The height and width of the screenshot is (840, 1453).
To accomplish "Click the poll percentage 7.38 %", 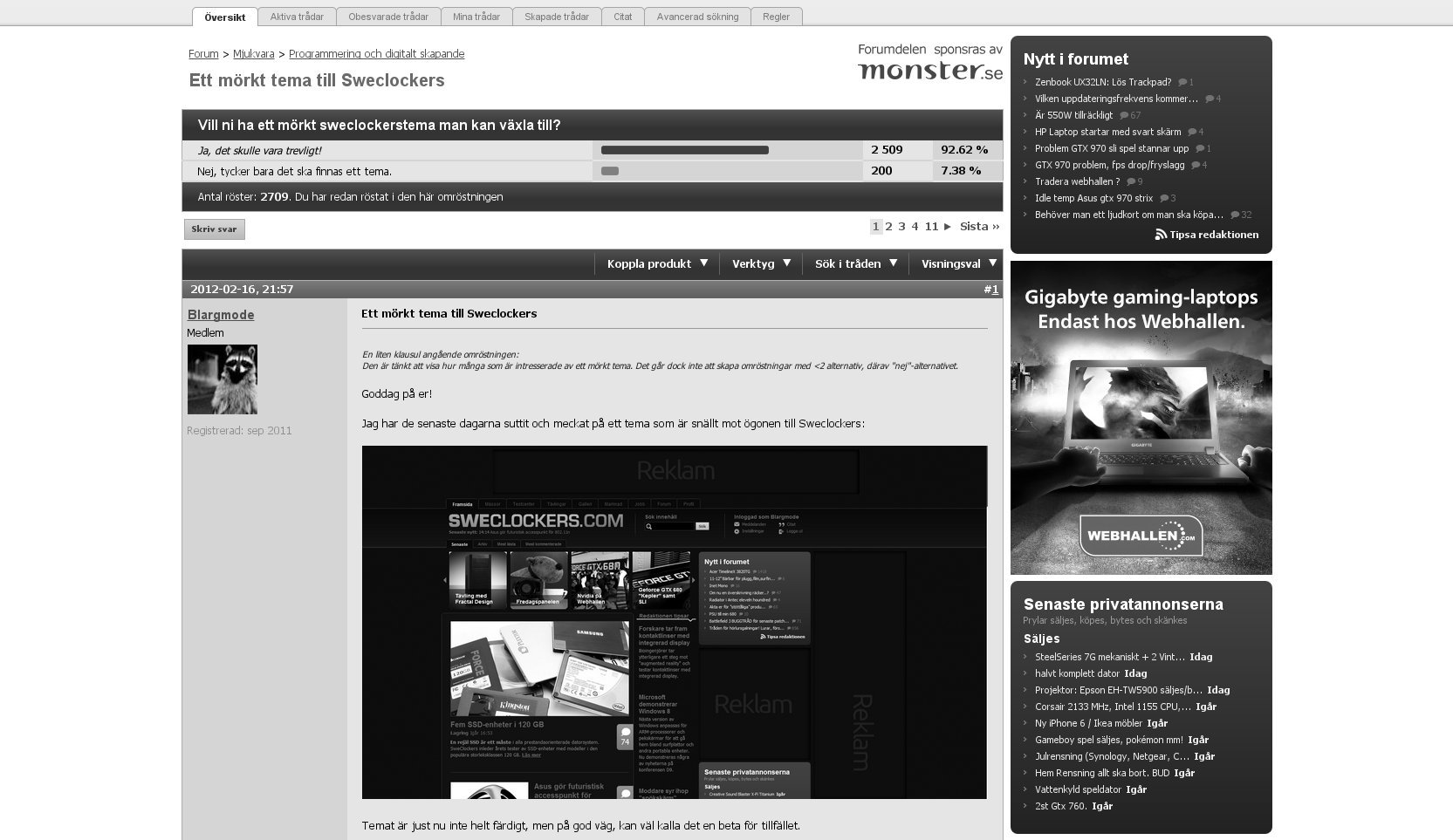I will 961,171.
